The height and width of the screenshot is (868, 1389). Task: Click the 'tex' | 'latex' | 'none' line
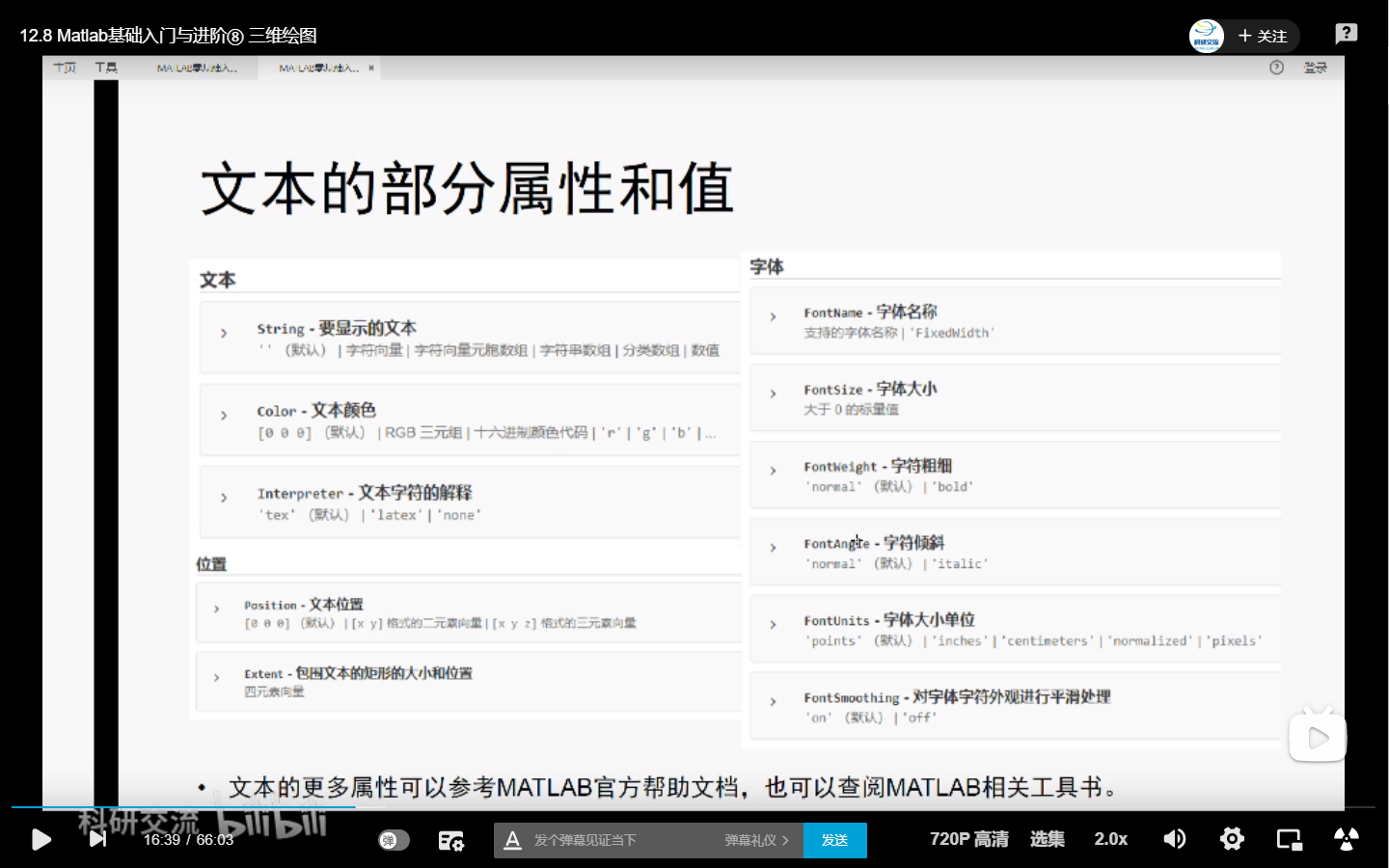(369, 515)
